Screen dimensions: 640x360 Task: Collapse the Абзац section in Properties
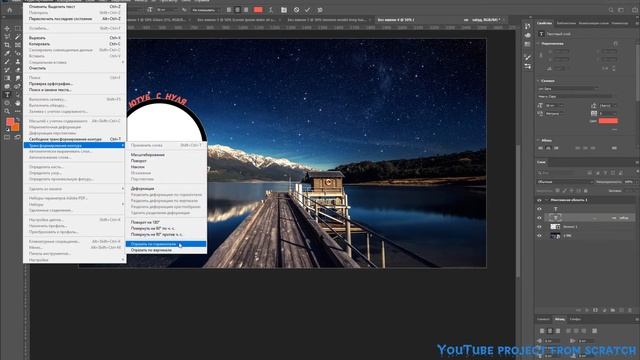538,140
